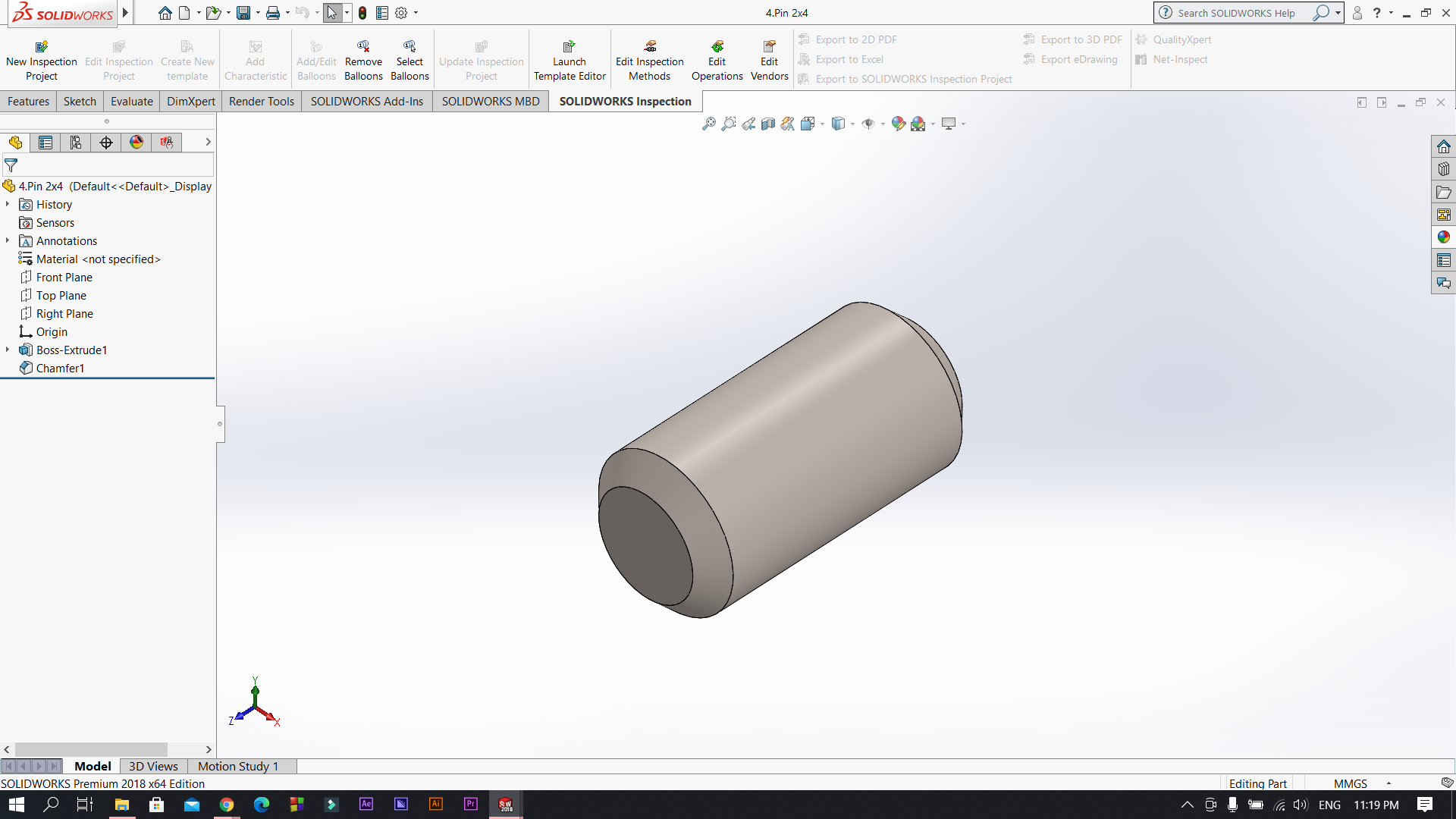Open File Explorer from the taskbar
The image size is (1456, 819).
[x=121, y=805]
